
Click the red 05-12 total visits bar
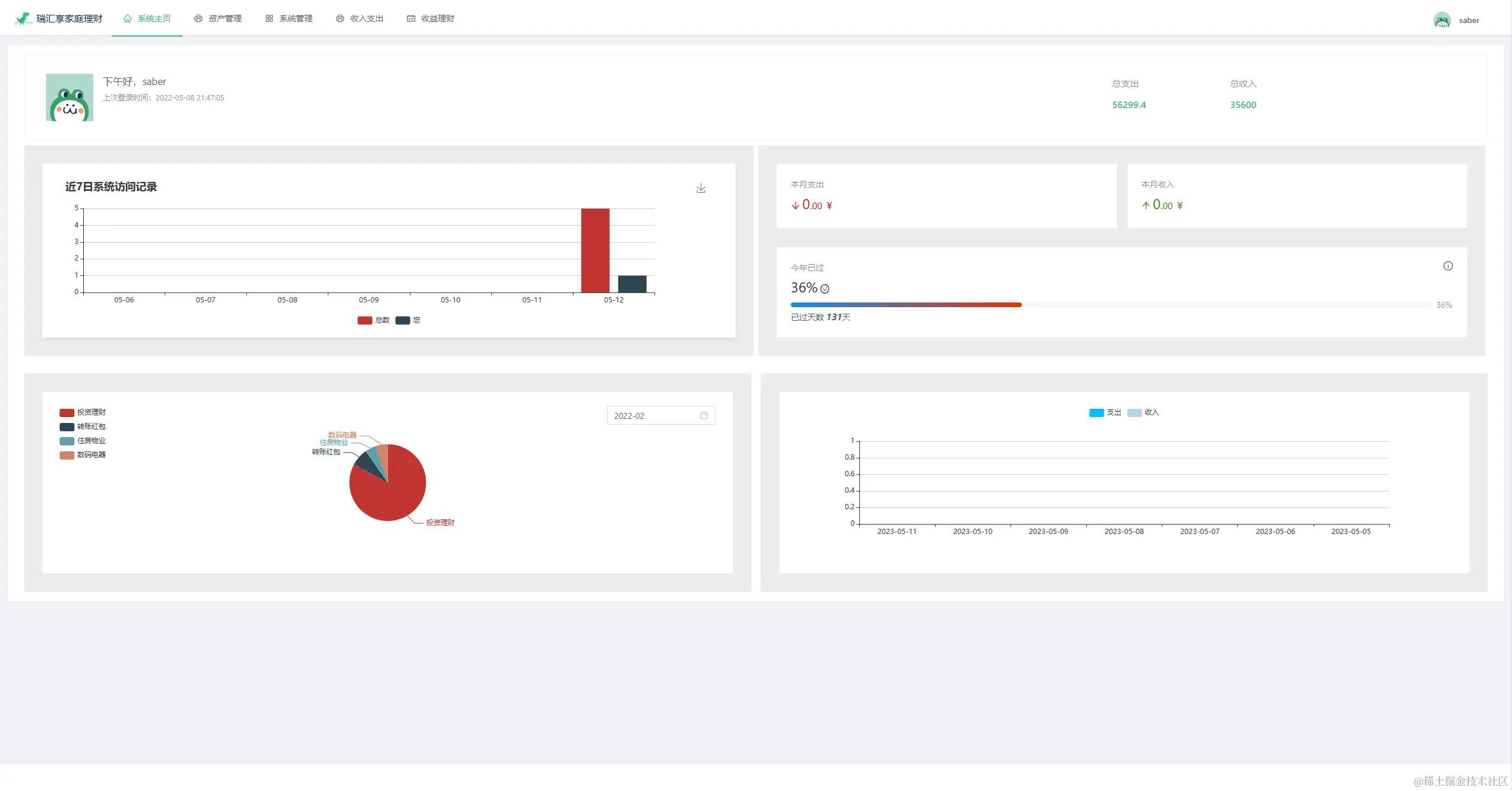[595, 250]
